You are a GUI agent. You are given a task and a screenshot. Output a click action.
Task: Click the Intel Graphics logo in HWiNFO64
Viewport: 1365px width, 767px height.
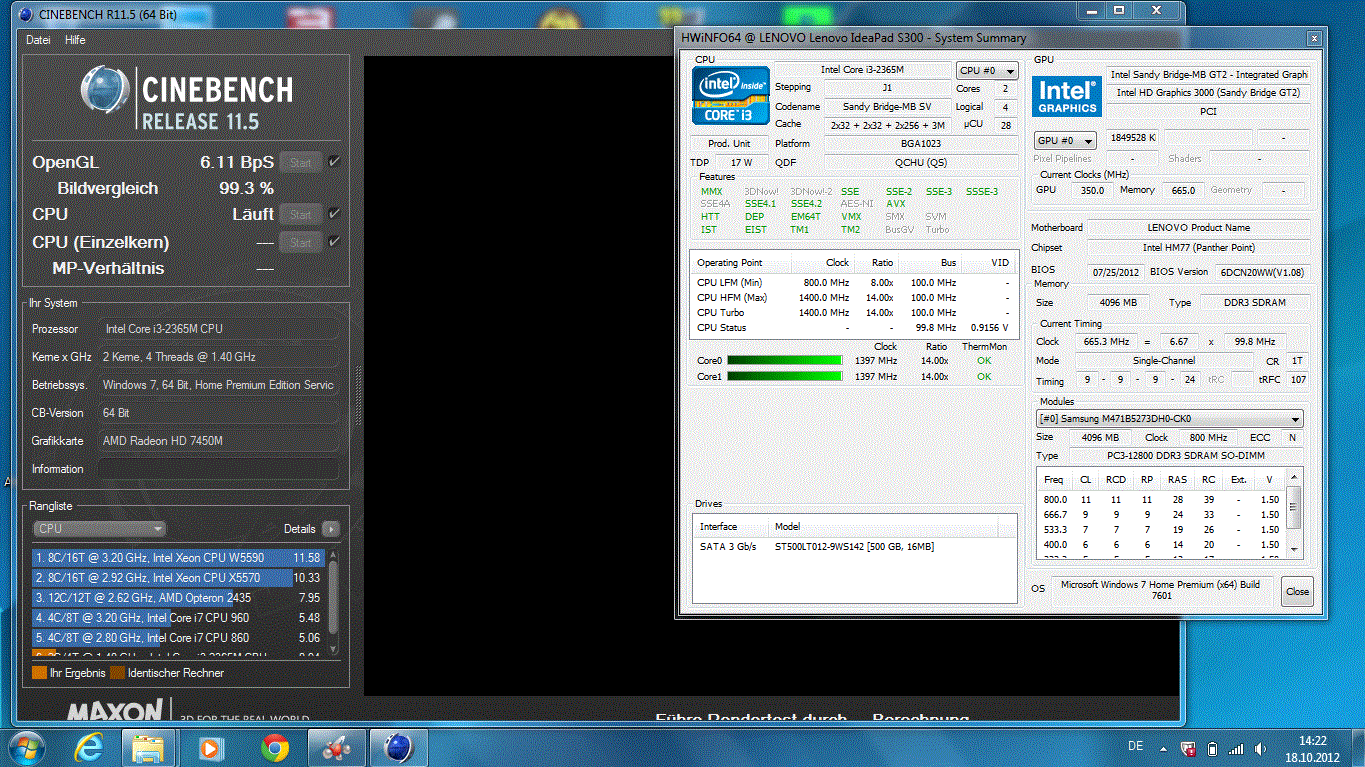coord(1067,96)
